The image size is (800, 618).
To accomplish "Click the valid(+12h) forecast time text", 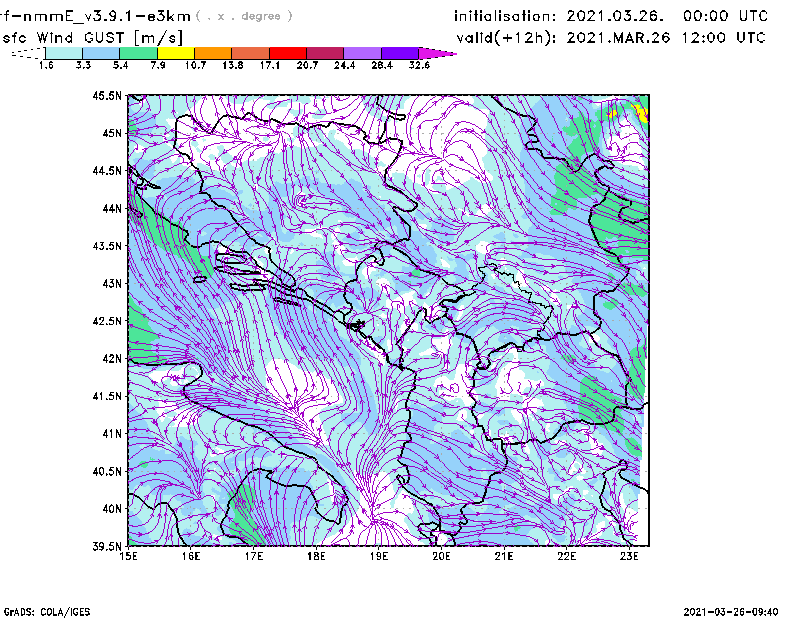I will click(610, 37).
